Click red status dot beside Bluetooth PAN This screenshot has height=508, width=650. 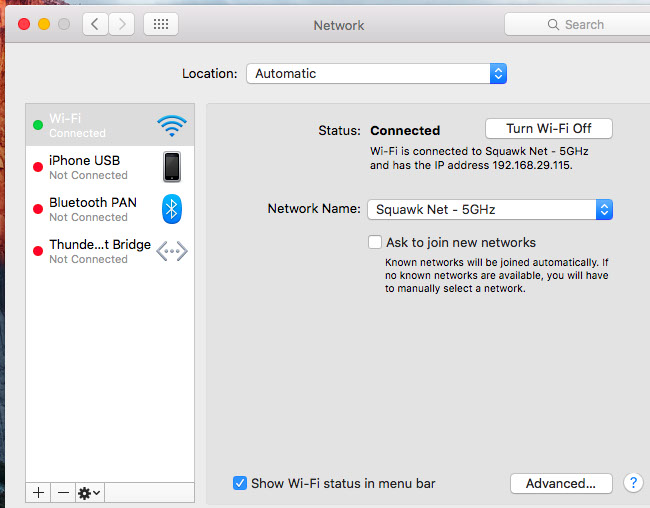coord(38,209)
